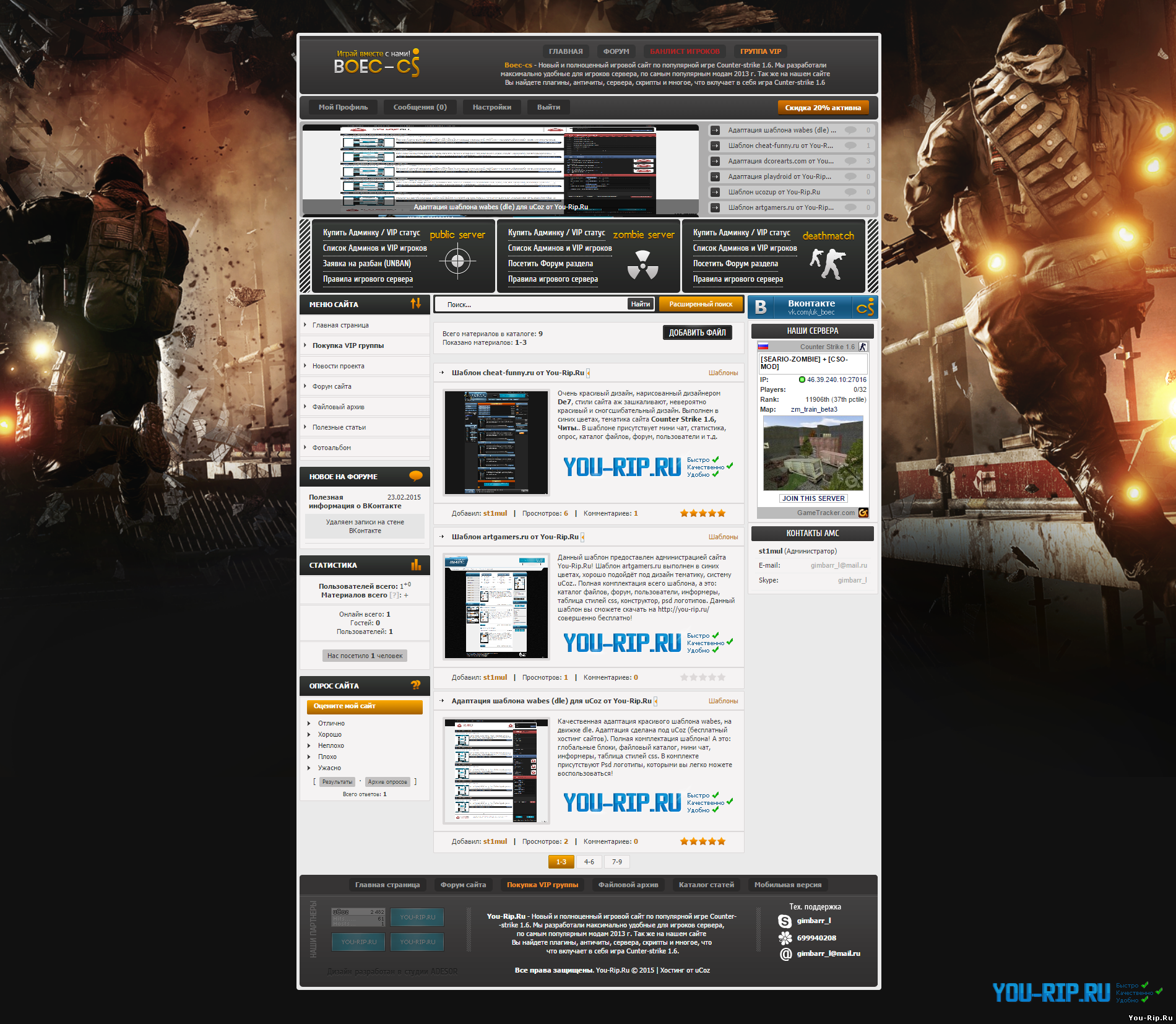
Task: Click the deathmatch soldiers icon
Action: coord(828,264)
